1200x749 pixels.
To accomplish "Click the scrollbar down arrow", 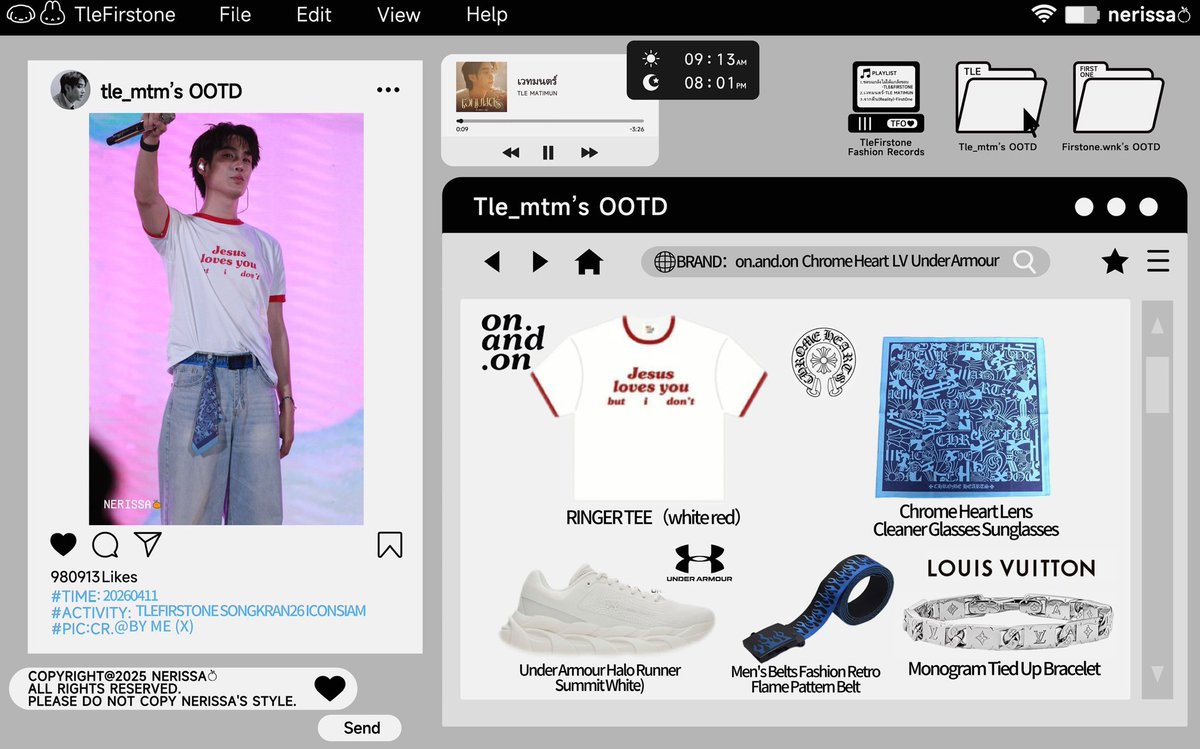I will (1158, 673).
